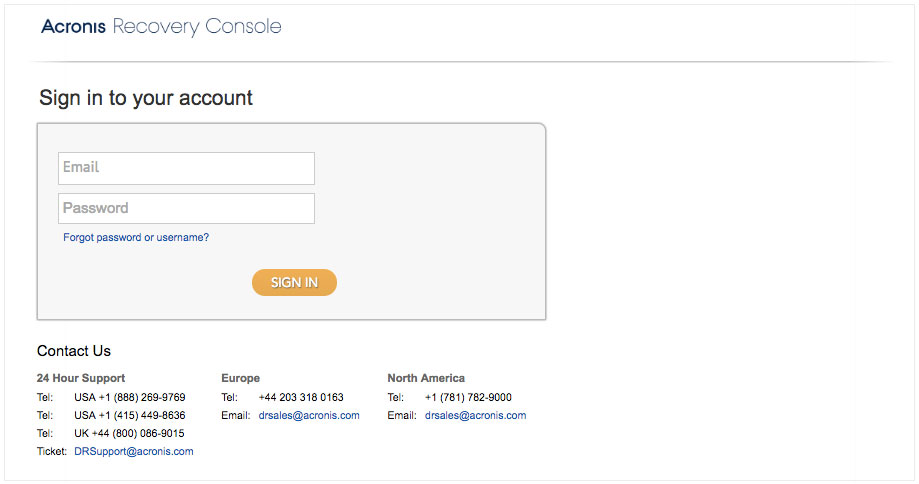Focus the Password input field
The width and height of the screenshot is (919, 484).
point(186,209)
